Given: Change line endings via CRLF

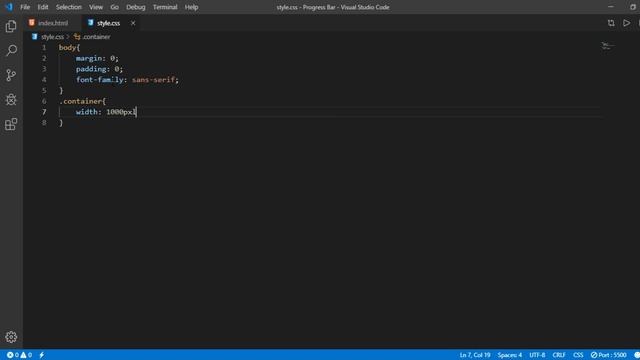Looking at the screenshot, I should (559, 355).
